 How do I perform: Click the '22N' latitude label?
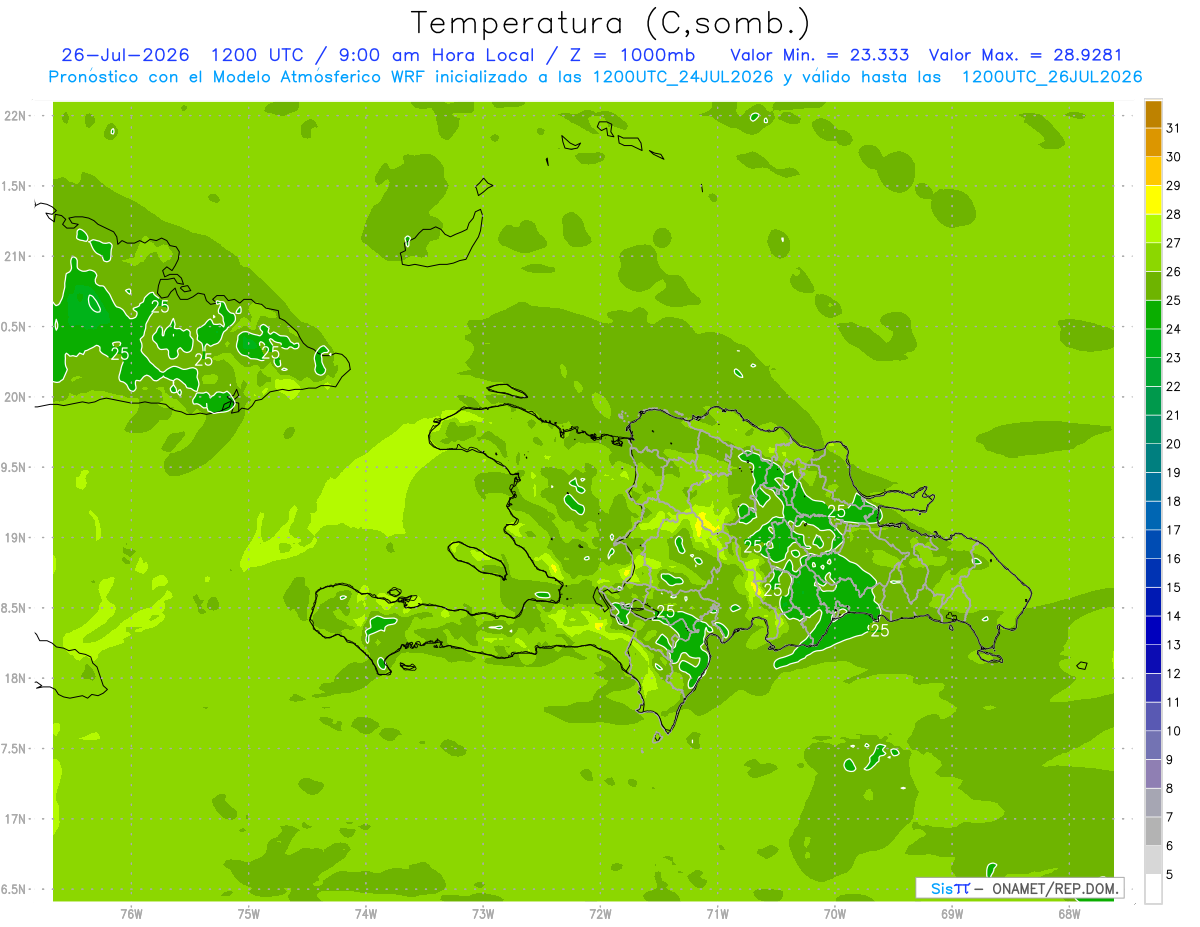15,116
